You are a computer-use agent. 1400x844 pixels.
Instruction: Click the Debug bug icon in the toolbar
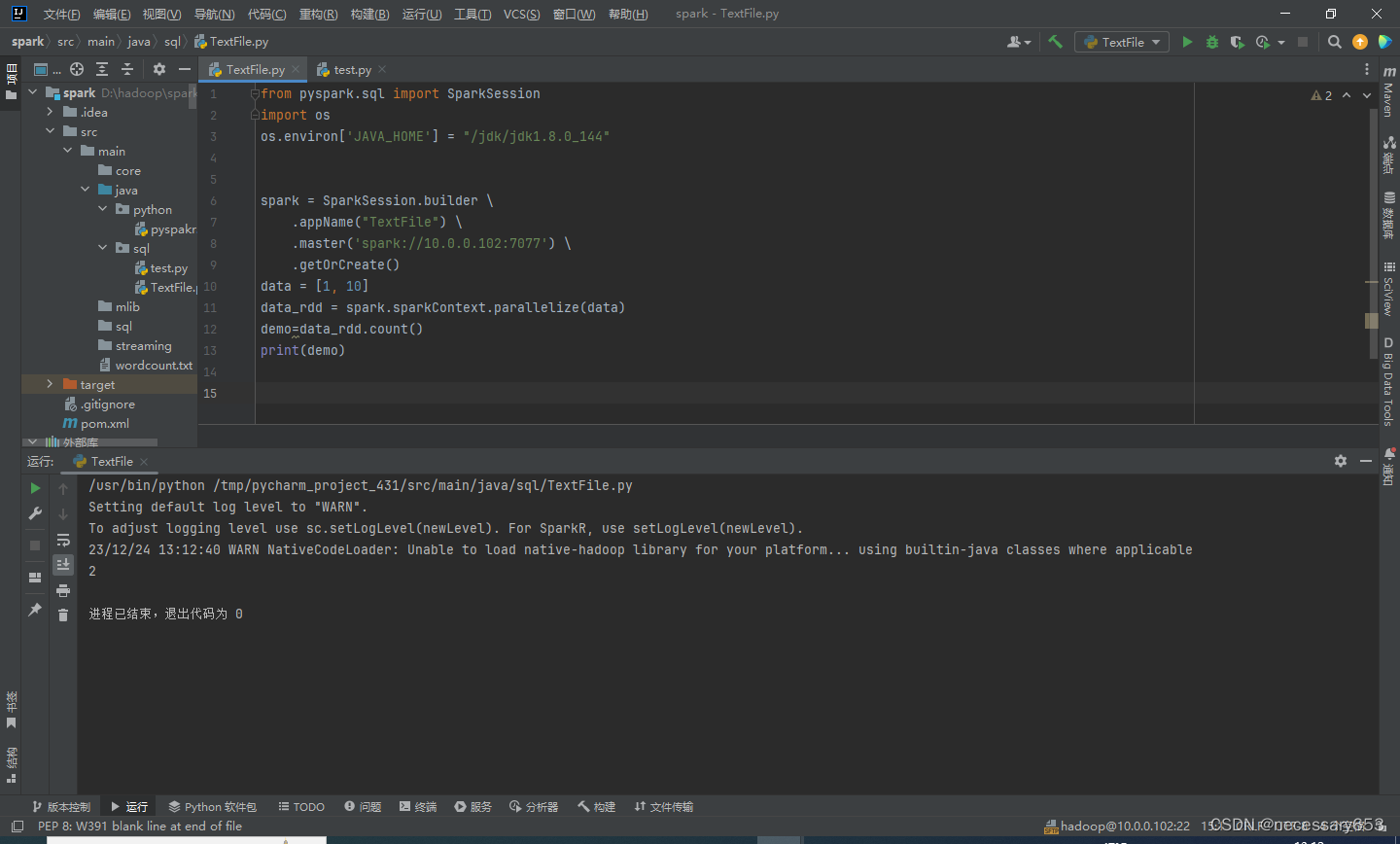1212,42
